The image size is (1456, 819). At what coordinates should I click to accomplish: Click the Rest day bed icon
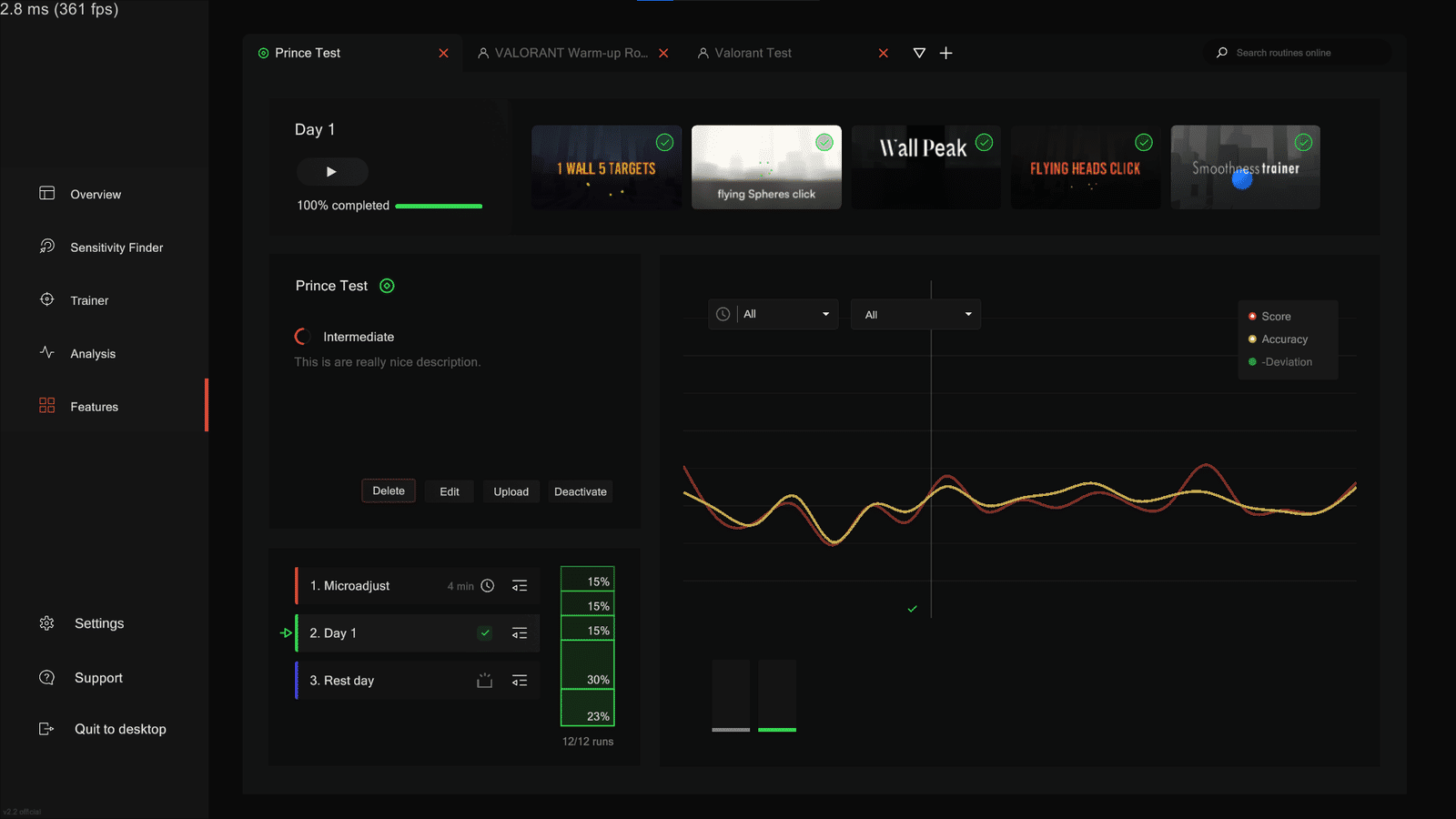[485, 681]
